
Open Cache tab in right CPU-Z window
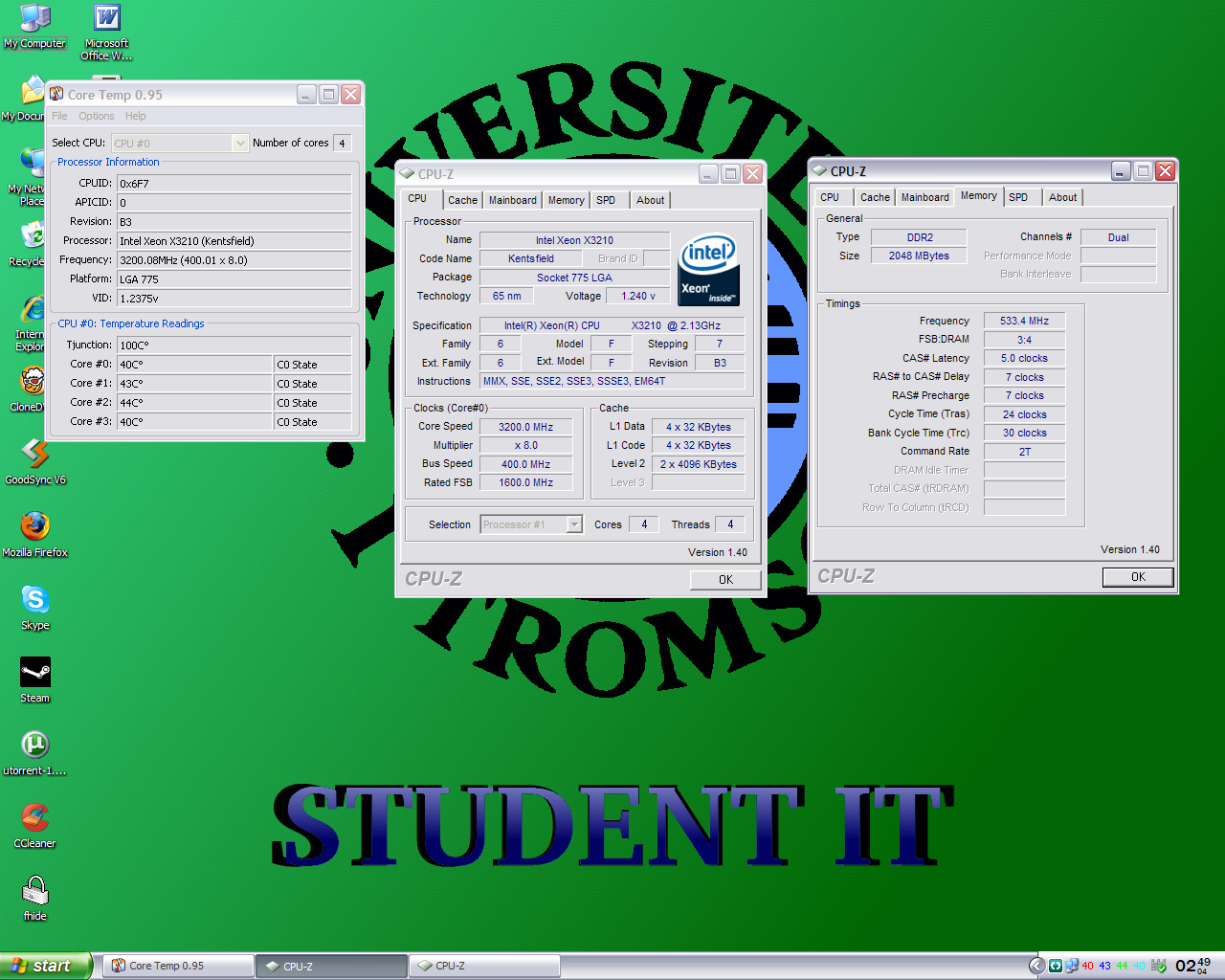click(875, 197)
